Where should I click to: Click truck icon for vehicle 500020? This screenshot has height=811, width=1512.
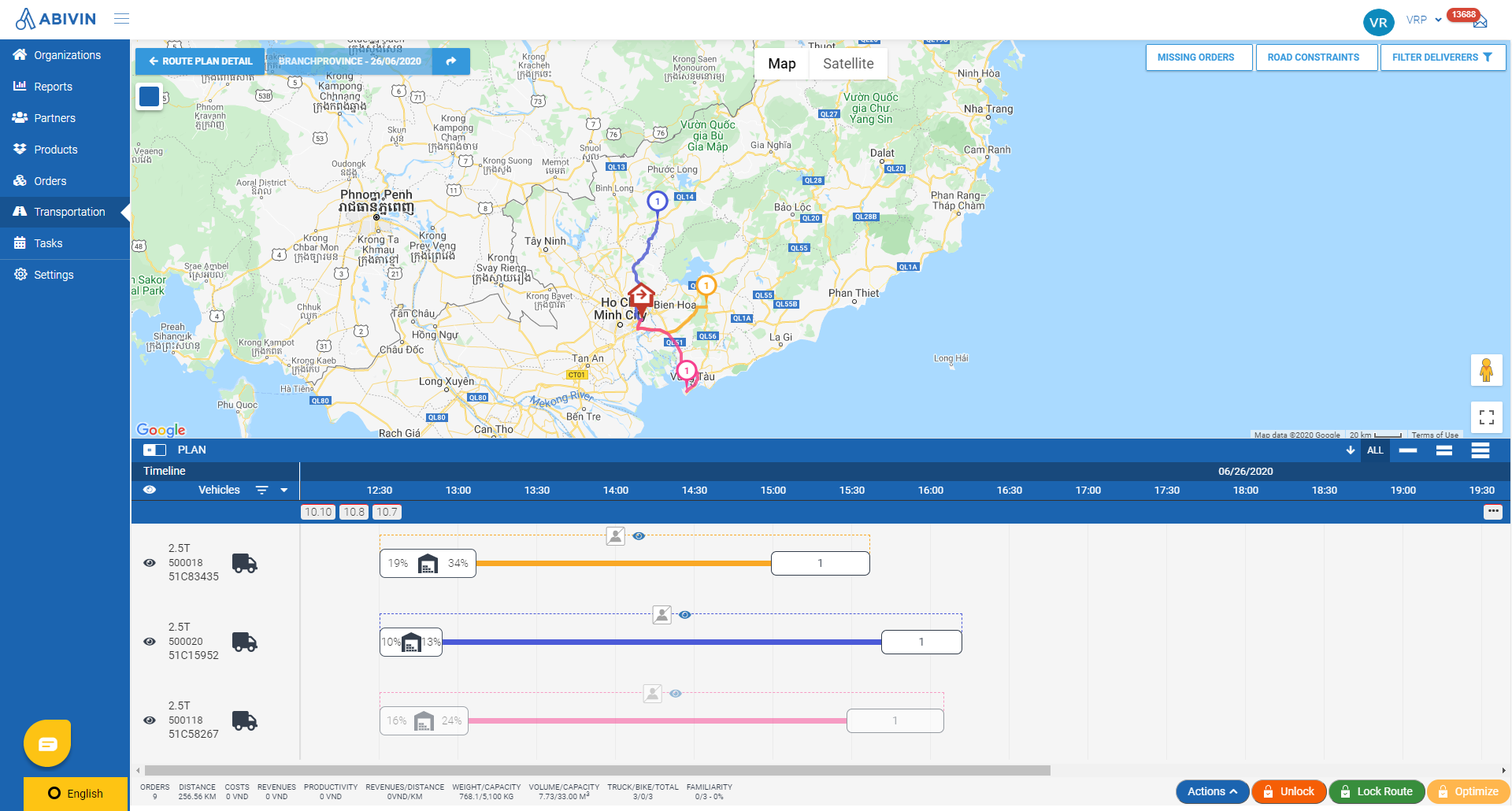245,642
